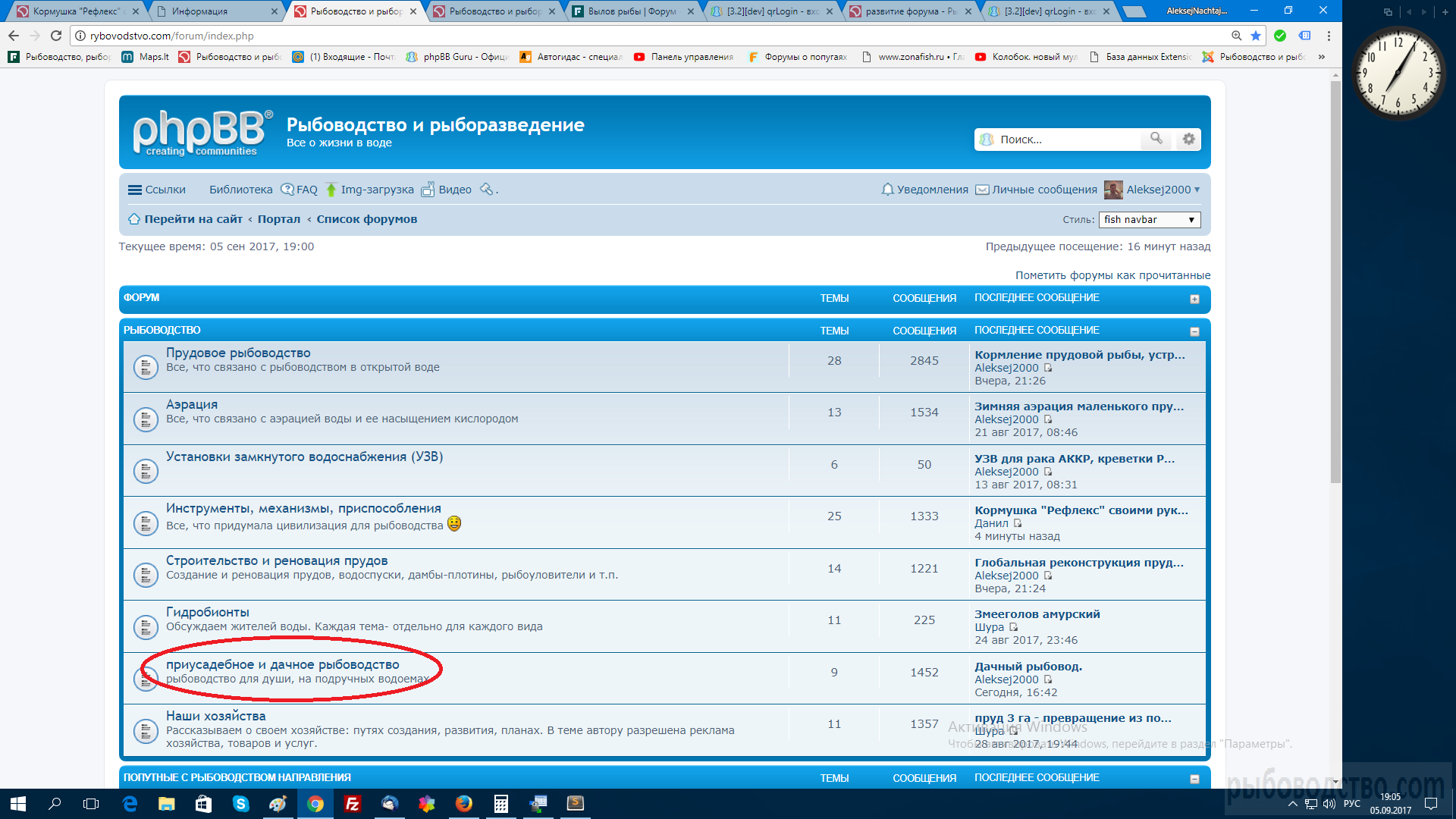
Task: Open the Ссылки quick links menu
Action: pos(157,190)
